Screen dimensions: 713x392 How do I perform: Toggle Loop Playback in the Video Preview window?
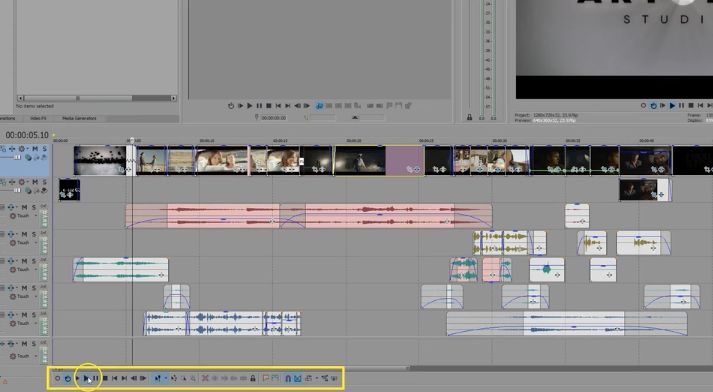653,106
